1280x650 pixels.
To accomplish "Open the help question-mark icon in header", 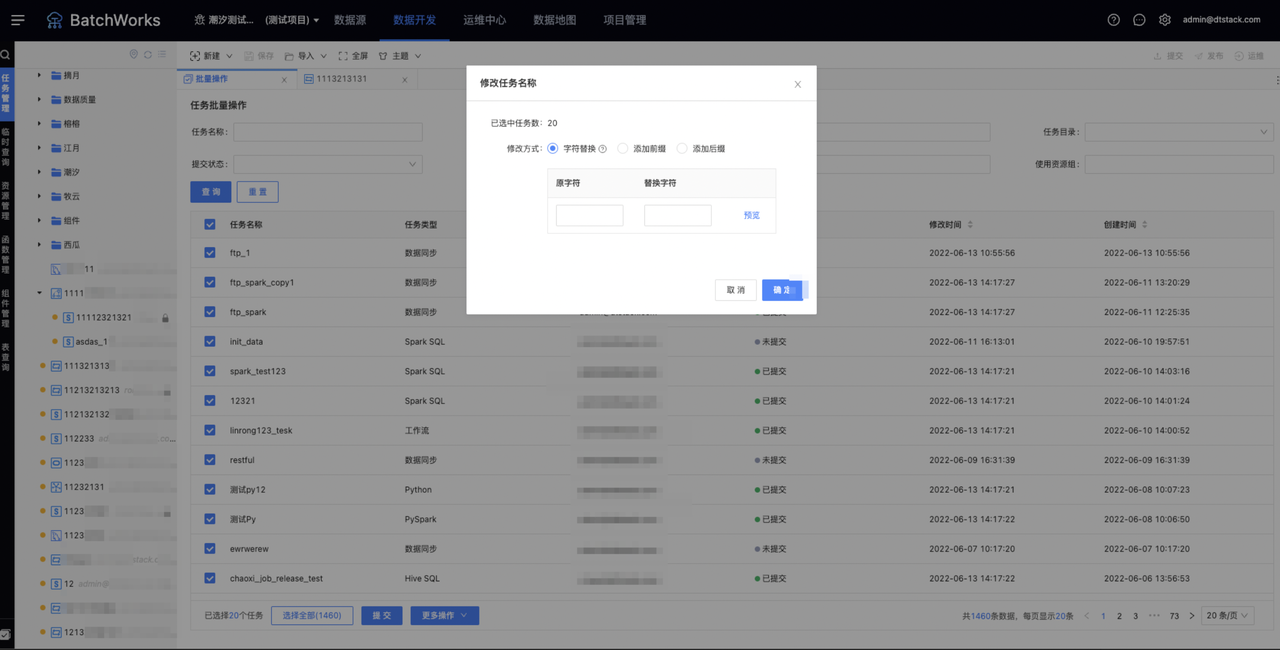I will pyautogui.click(x=1114, y=20).
